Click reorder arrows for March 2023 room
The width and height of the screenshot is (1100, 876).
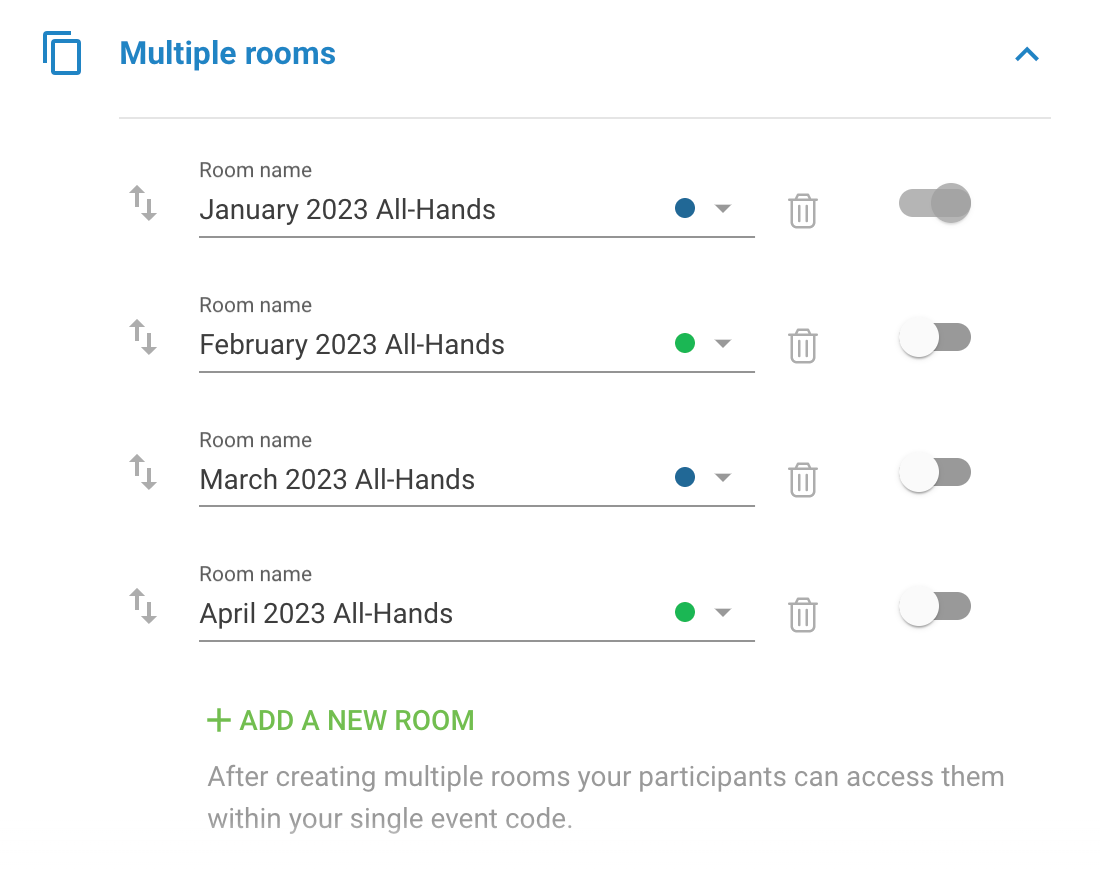click(x=143, y=472)
